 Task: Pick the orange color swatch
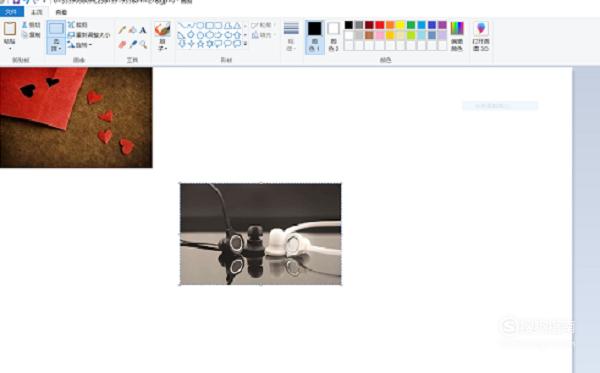[x=390, y=25]
